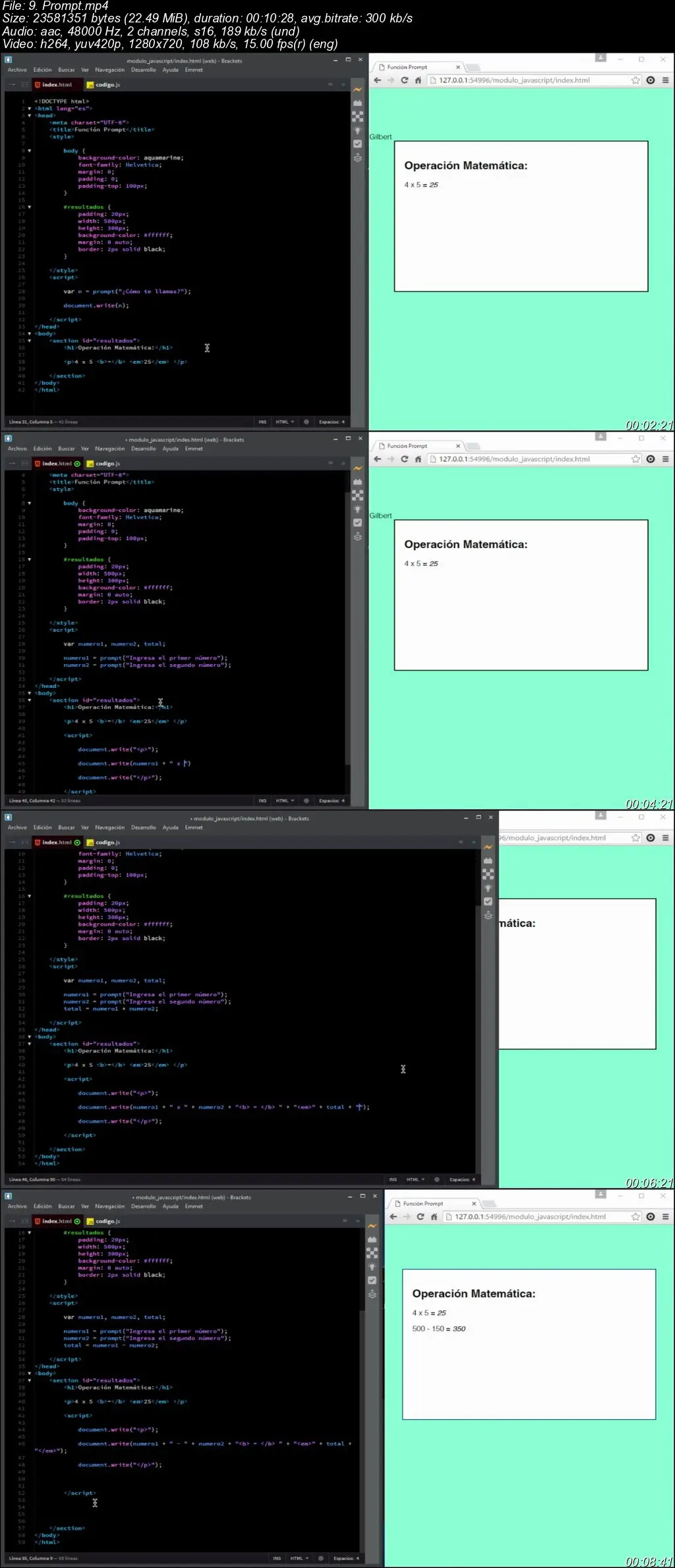
Task: Open new tab button in 00:04:21 Chrome
Action: pyautogui.click(x=473, y=446)
